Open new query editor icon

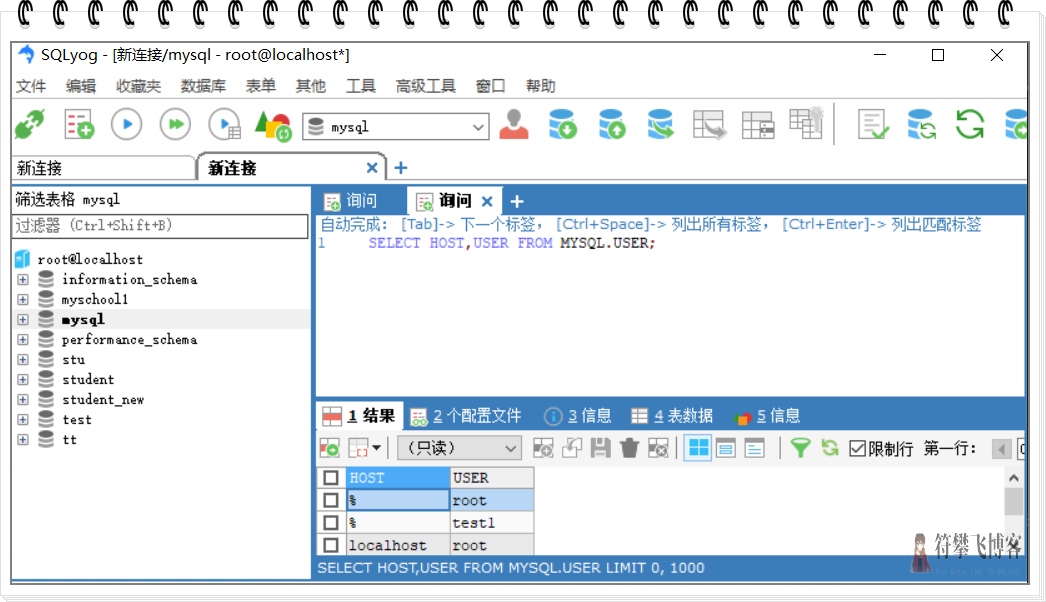79,125
